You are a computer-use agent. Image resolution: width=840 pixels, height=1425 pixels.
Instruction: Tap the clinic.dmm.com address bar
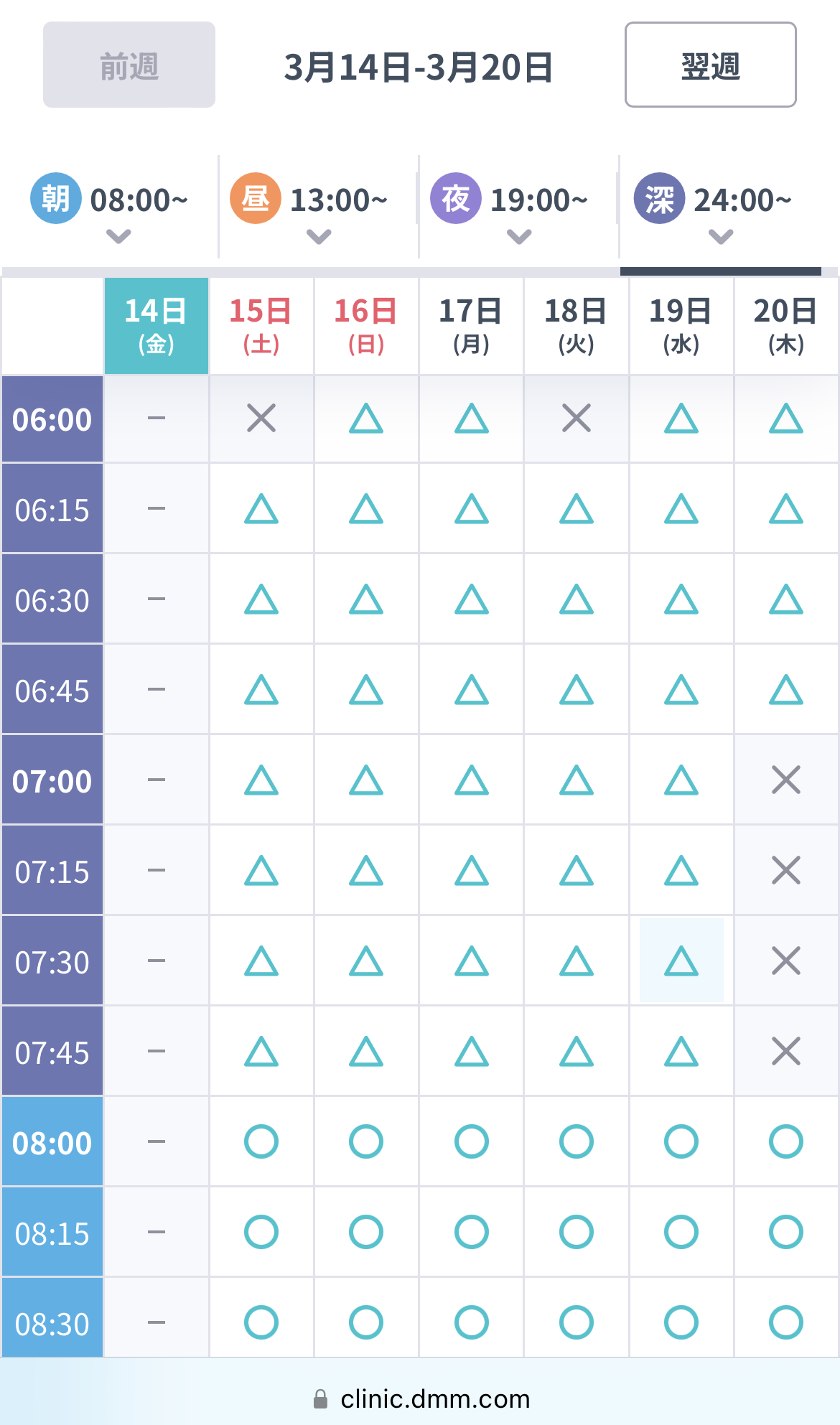click(435, 1398)
